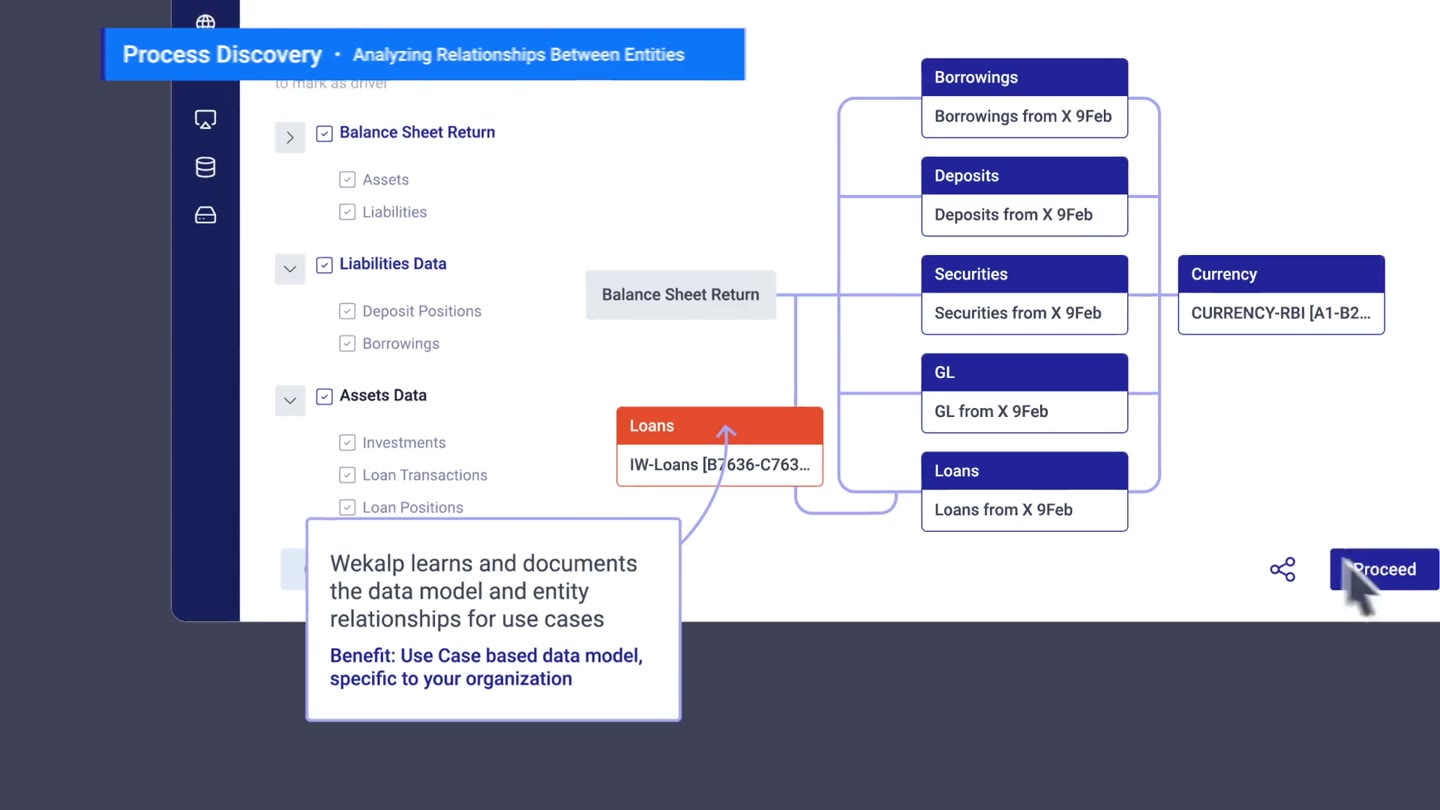Uncheck the Deposit Positions checkbox

[347, 311]
